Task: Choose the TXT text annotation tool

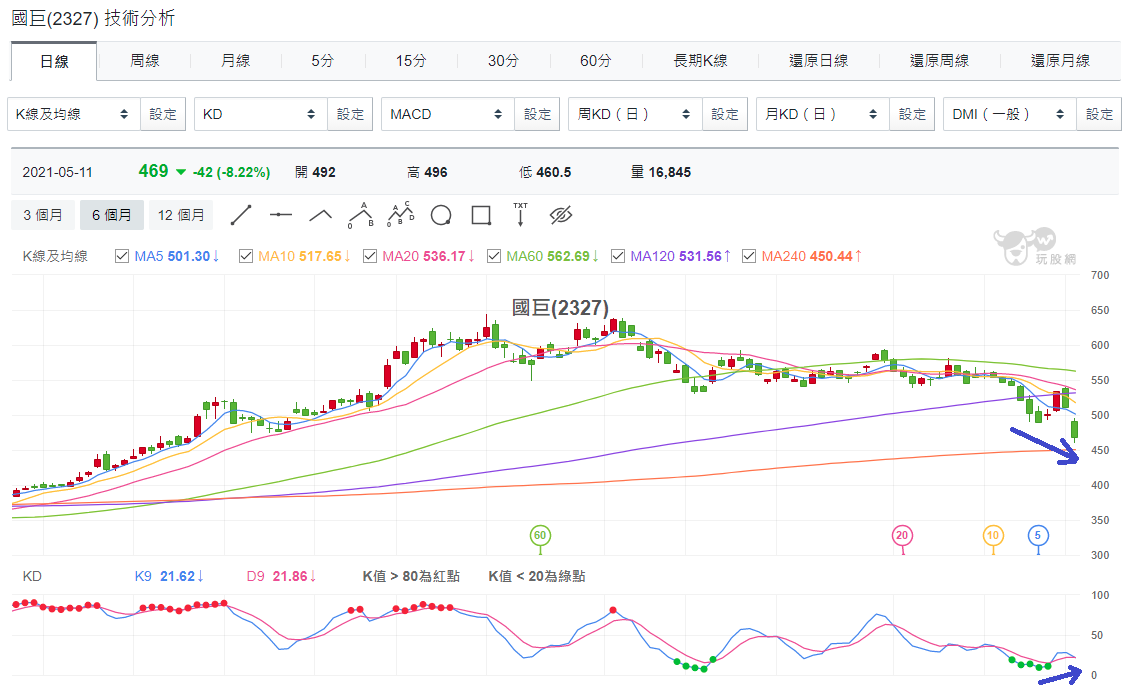Action: click(x=520, y=214)
